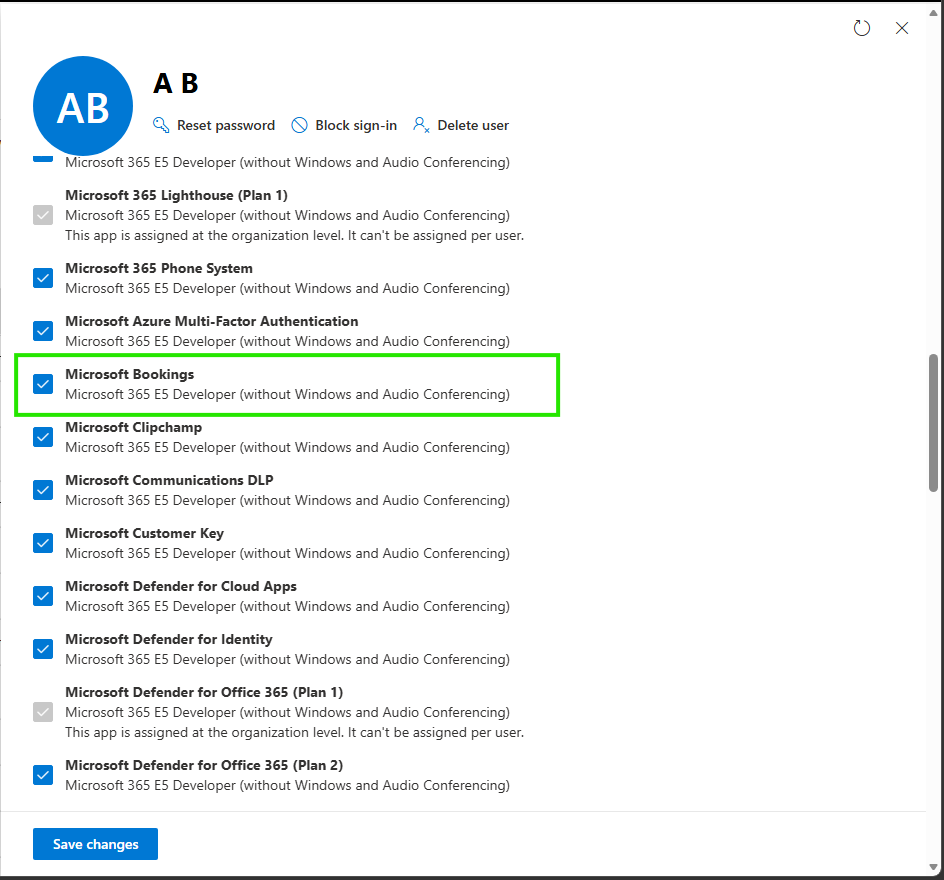This screenshot has height=880, width=944.
Task: Click the AB profile avatar
Action: point(83,106)
